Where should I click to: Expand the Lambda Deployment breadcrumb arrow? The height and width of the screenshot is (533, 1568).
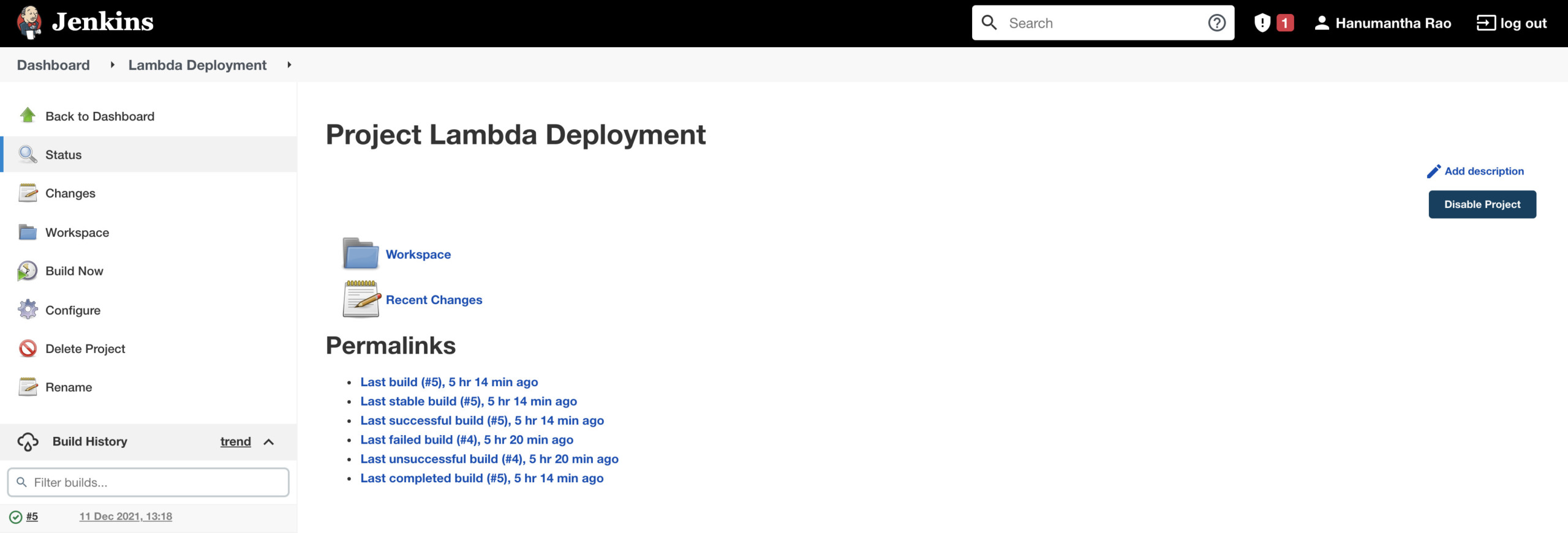coord(289,65)
